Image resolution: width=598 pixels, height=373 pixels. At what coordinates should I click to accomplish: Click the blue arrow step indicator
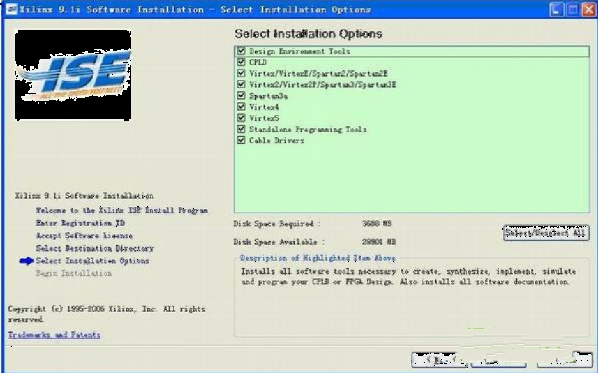click(27, 261)
